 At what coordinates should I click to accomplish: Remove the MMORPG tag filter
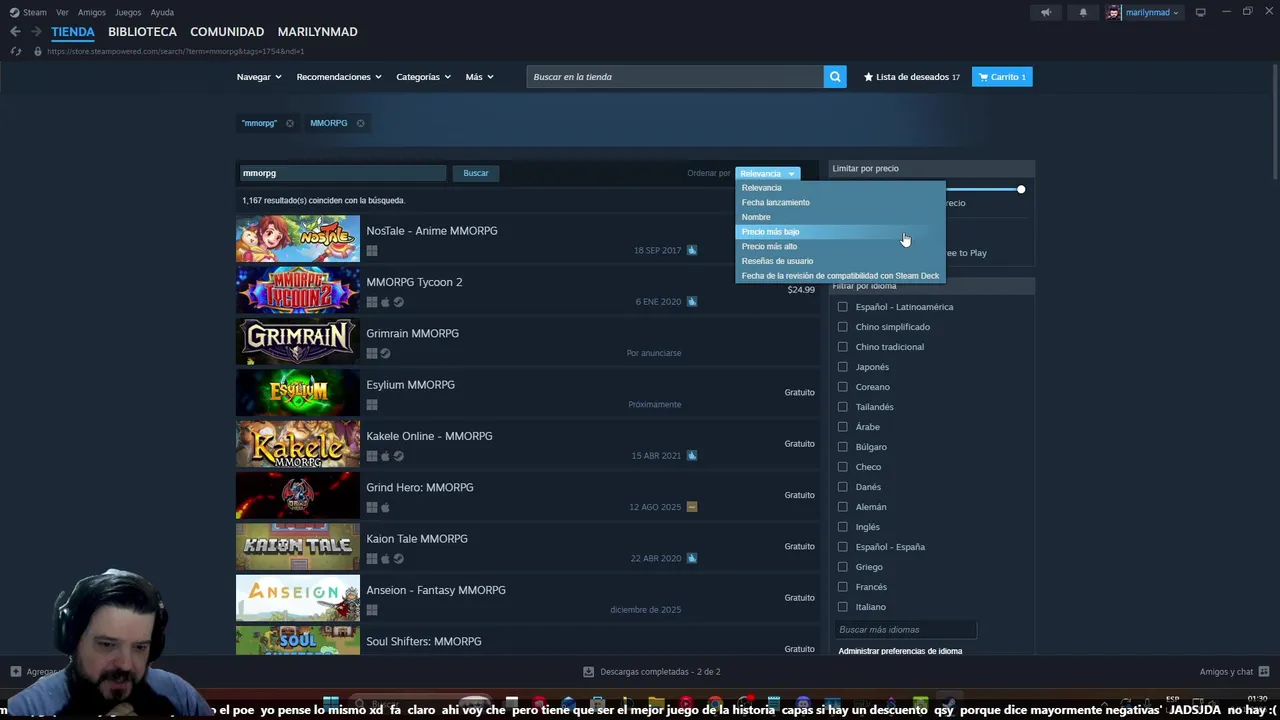pos(361,123)
